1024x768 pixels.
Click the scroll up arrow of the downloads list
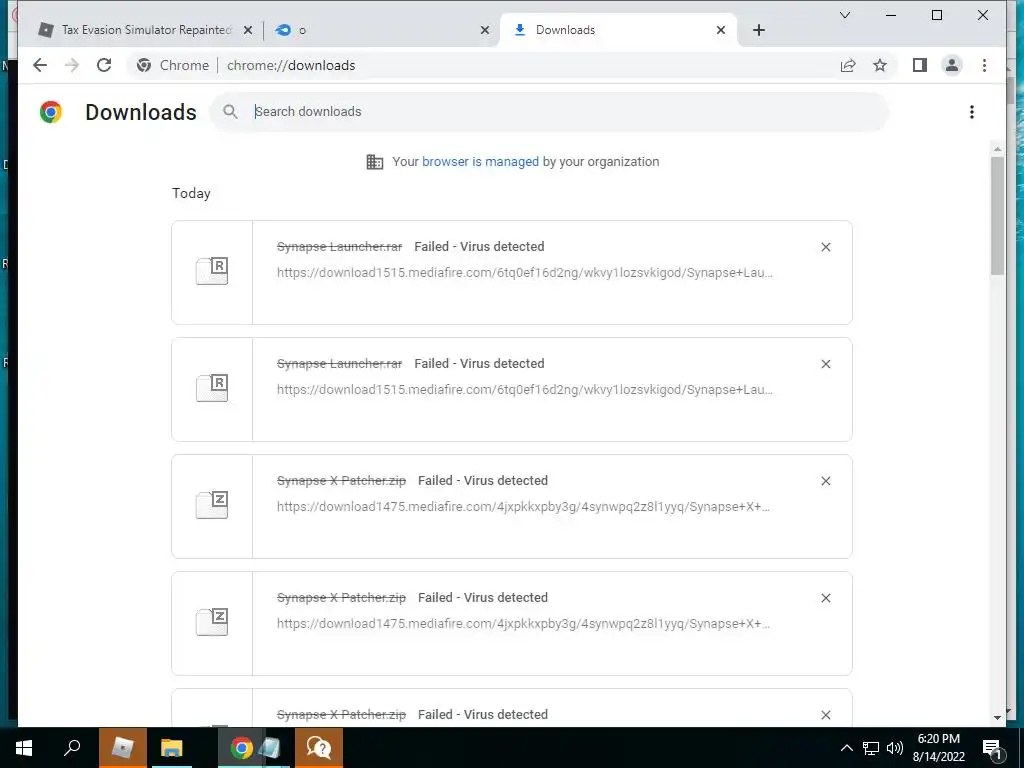(997, 149)
